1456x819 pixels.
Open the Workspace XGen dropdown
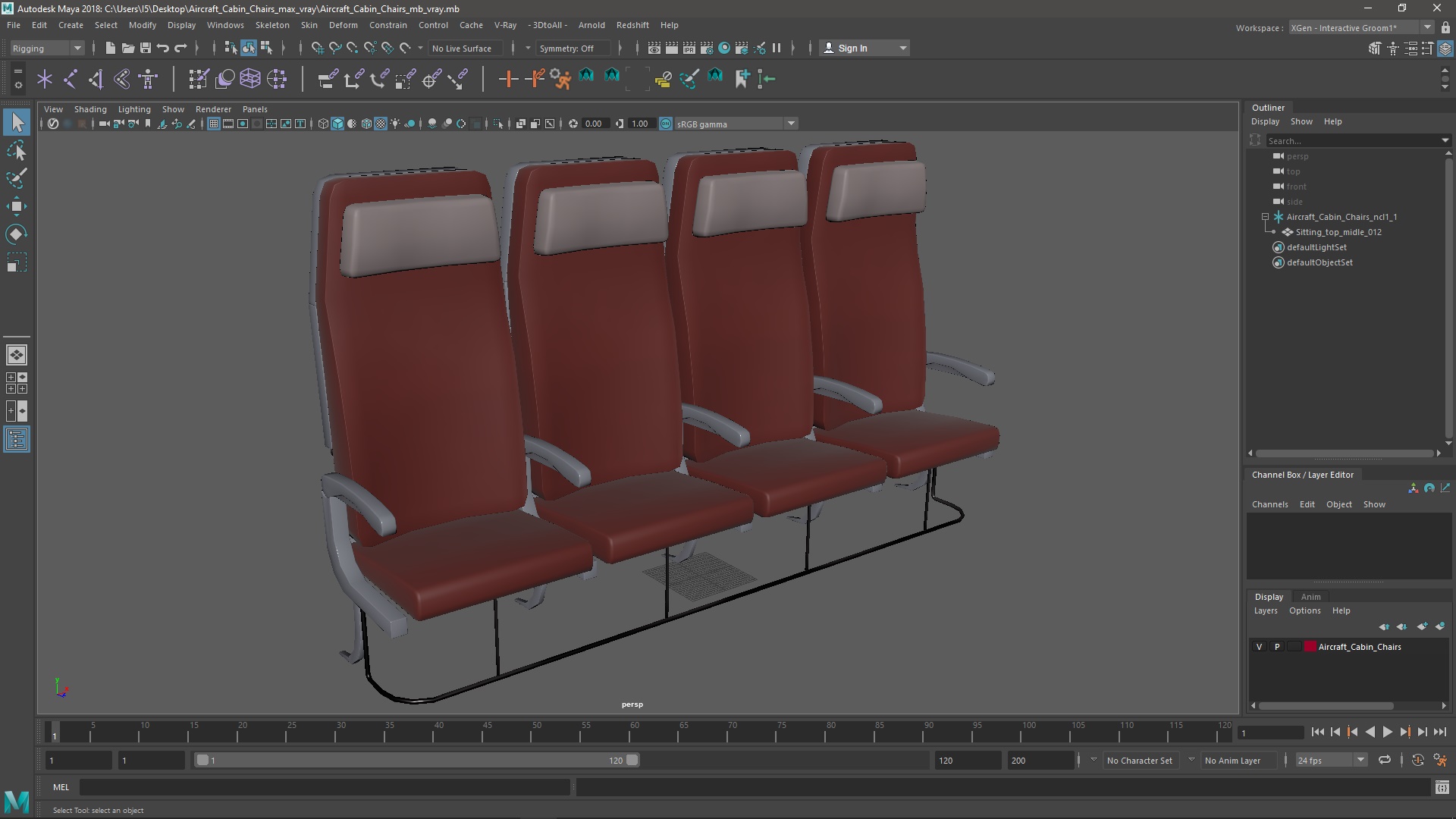point(1361,27)
